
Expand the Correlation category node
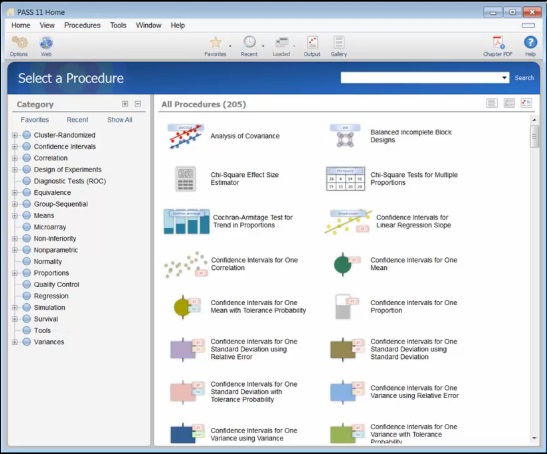(15, 158)
